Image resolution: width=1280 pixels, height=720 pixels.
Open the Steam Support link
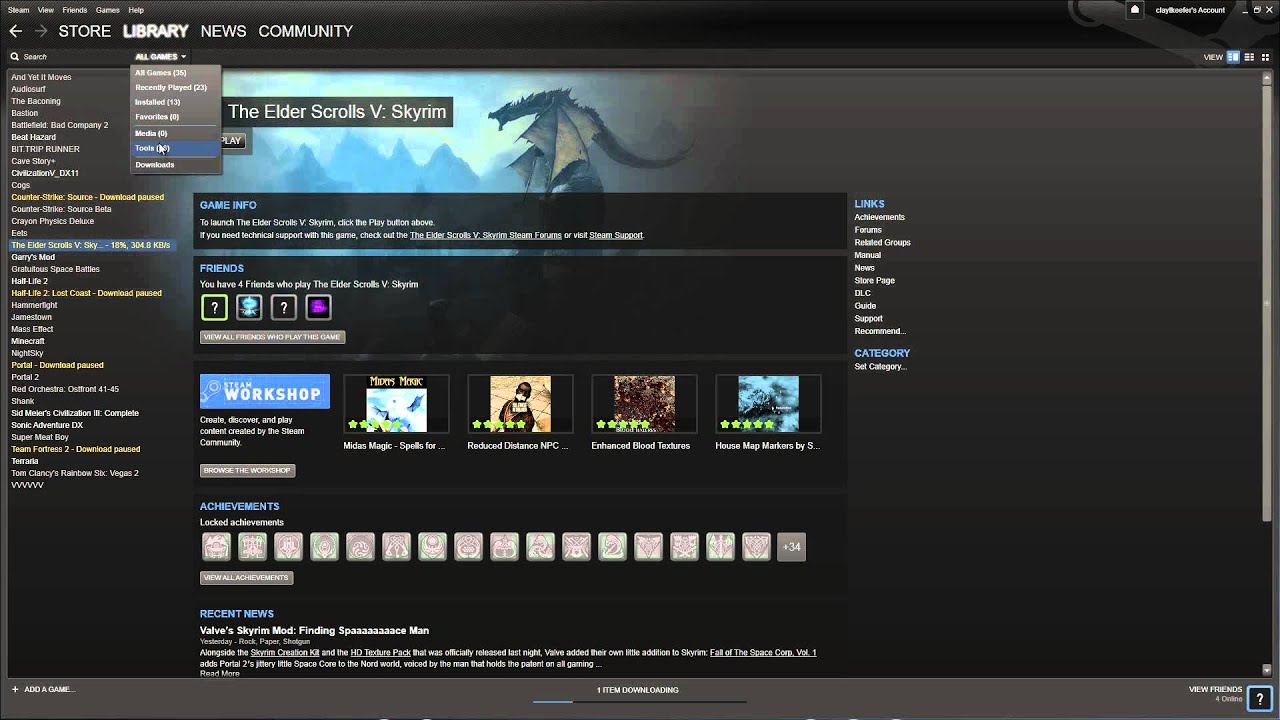click(x=616, y=235)
